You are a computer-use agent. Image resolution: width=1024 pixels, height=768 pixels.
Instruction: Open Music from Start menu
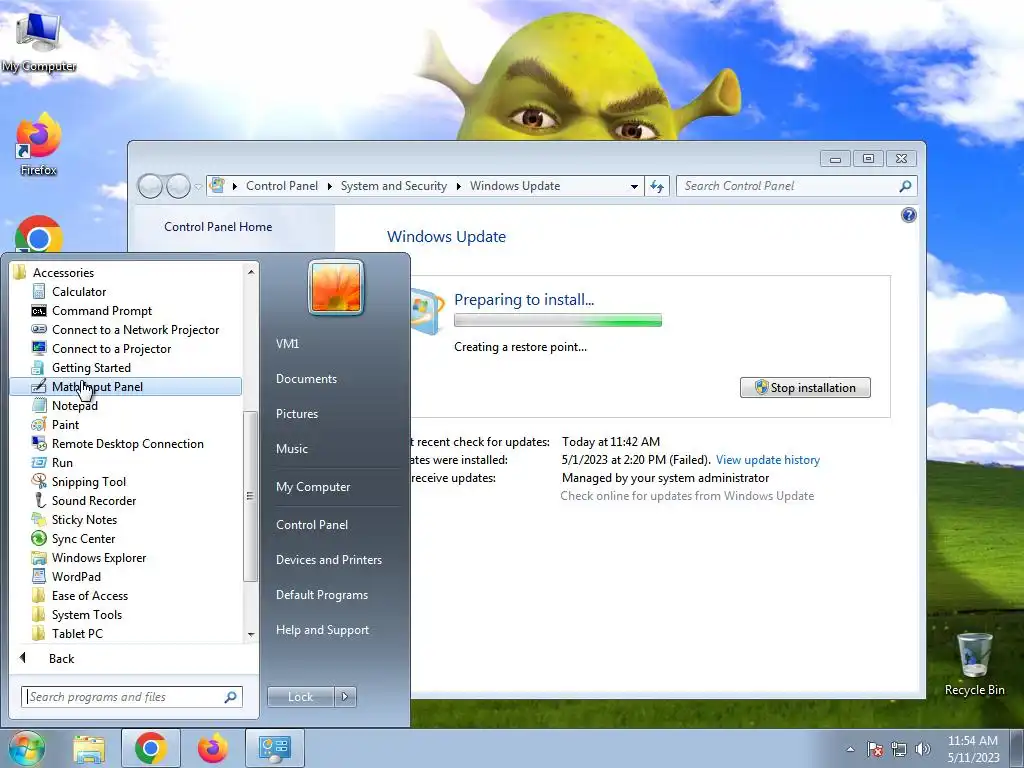coord(291,449)
